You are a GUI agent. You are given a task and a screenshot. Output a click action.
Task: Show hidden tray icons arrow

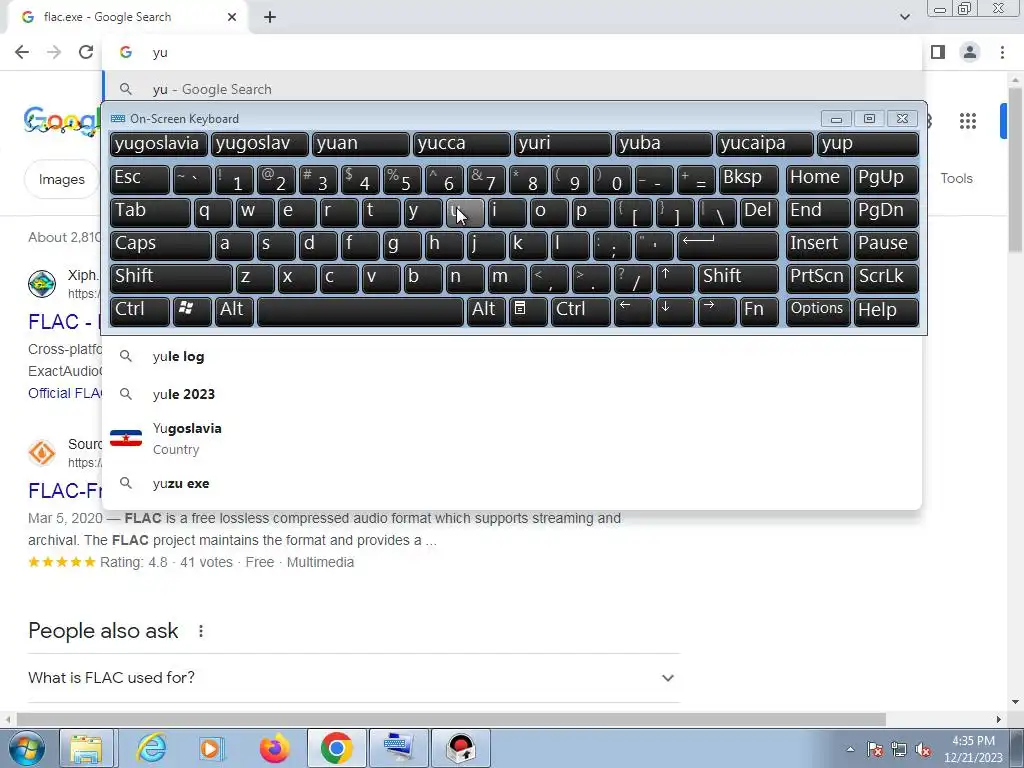tap(850, 749)
